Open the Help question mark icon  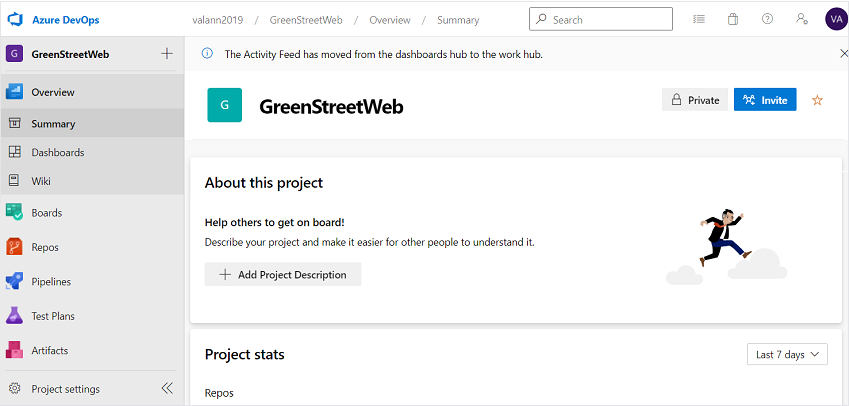767,19
